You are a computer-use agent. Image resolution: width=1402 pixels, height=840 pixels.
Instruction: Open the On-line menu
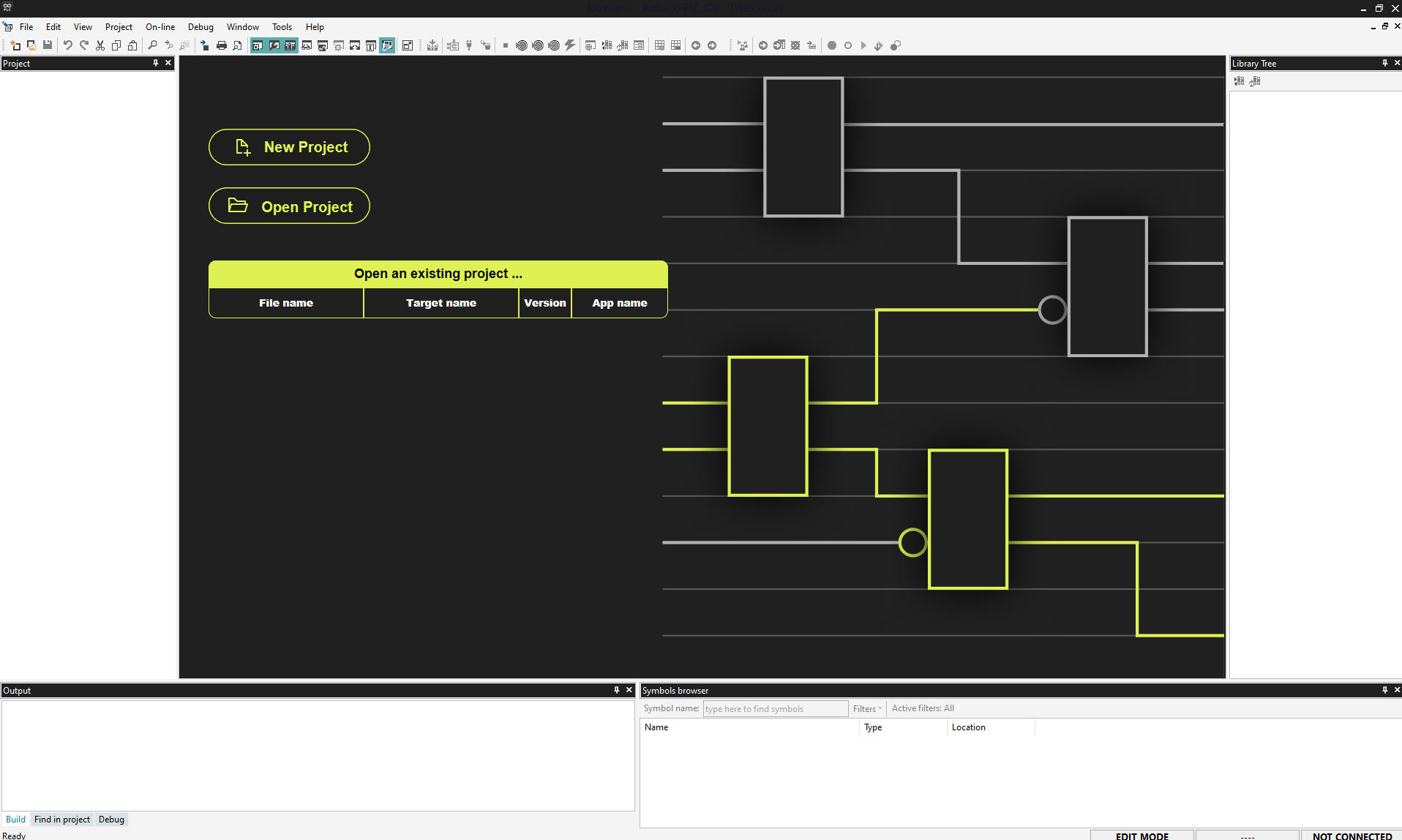point(160,27)
